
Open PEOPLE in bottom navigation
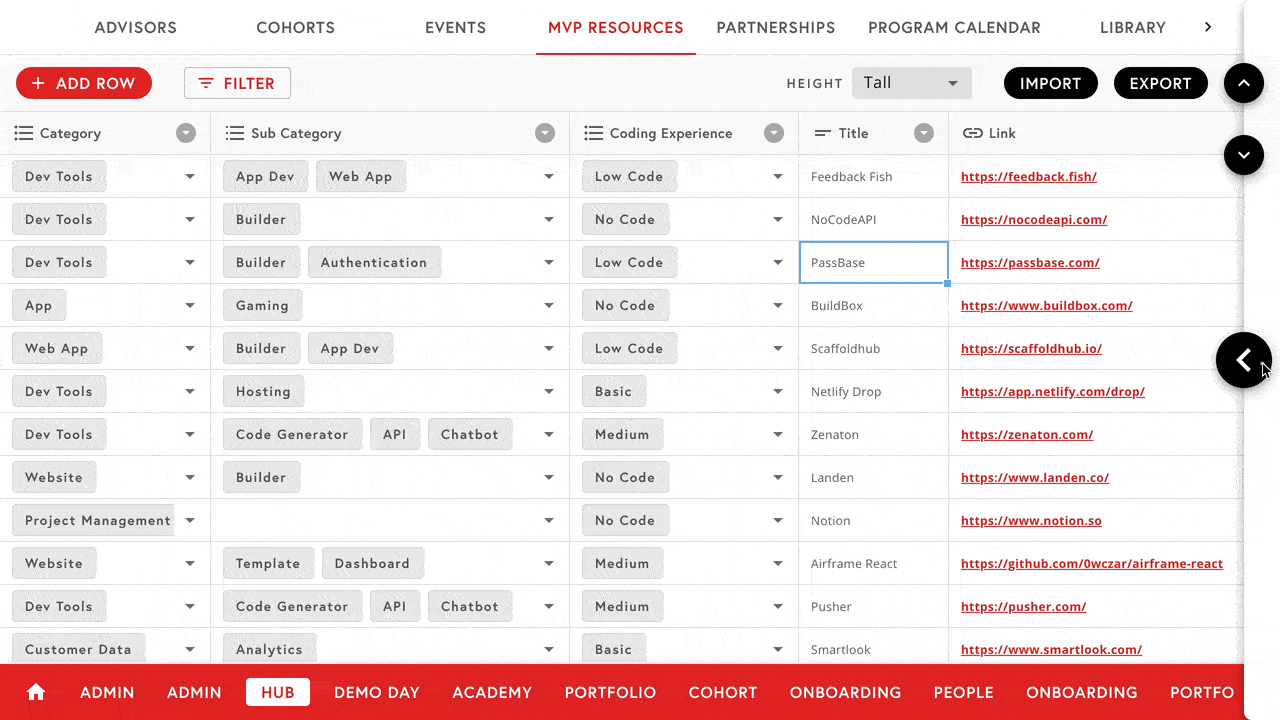click(x=964, y=692)
